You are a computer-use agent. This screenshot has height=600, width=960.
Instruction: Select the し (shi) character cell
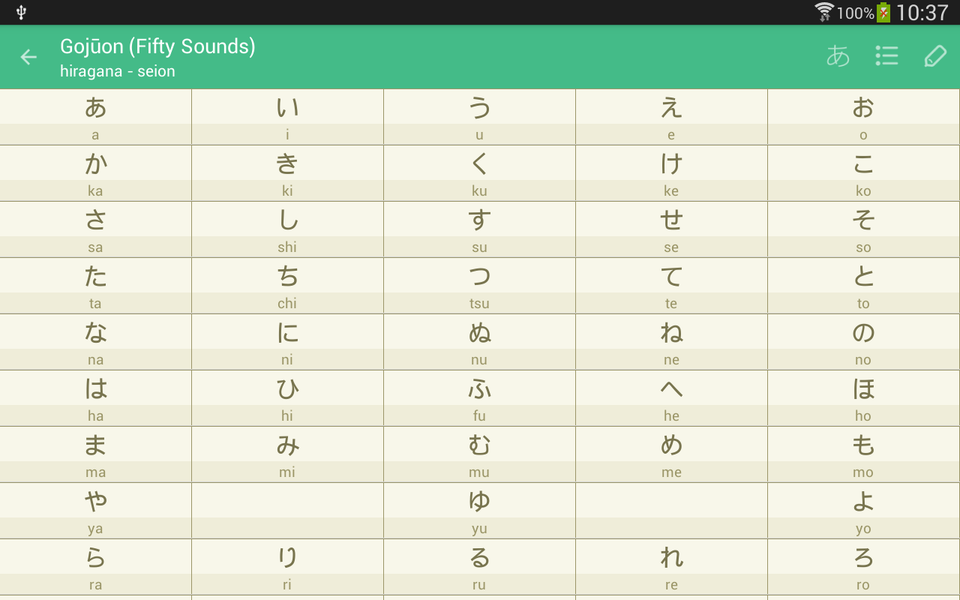pyautogui.click(x=287, y=221)
